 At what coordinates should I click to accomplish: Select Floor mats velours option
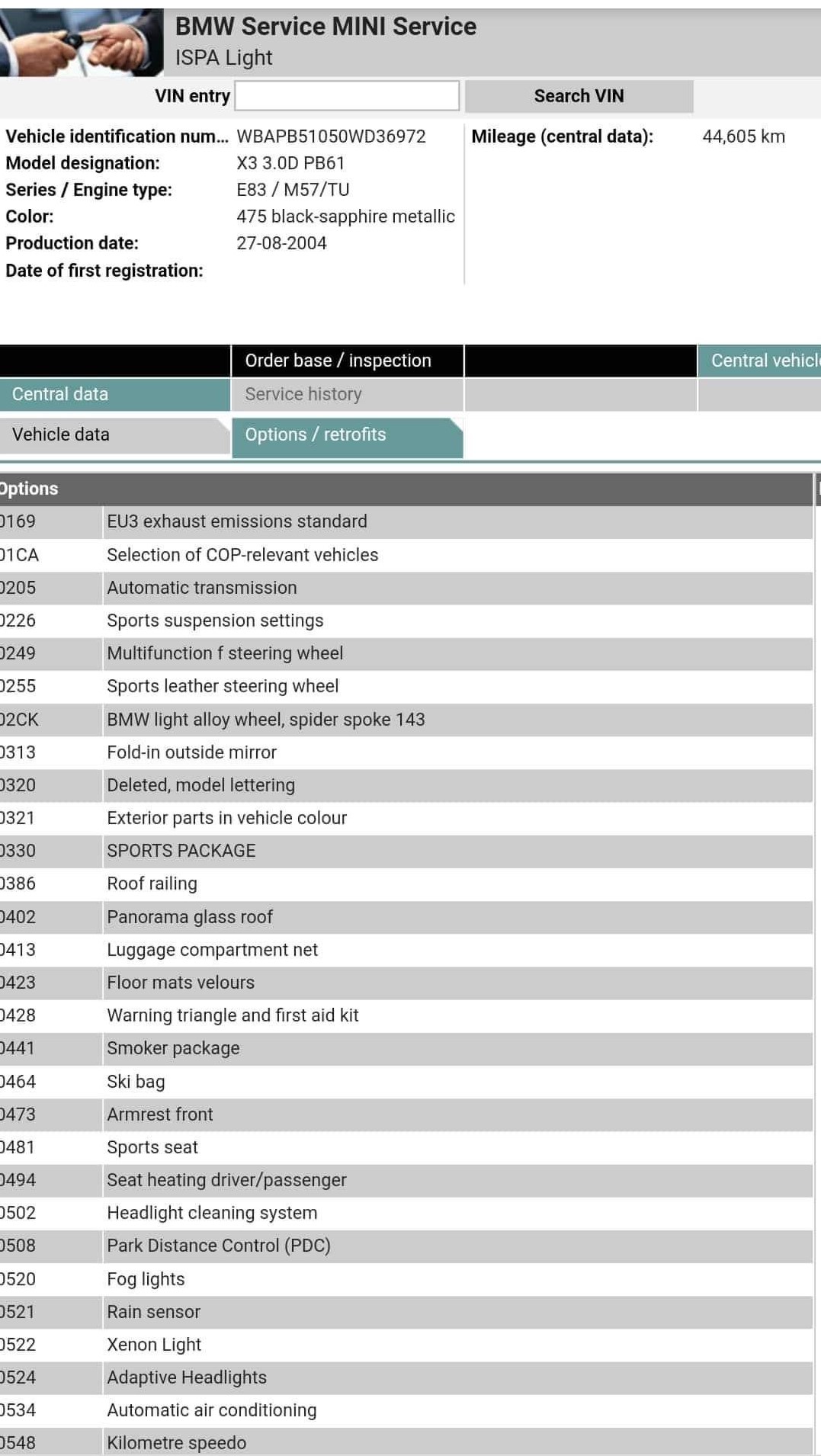[406, 983]
